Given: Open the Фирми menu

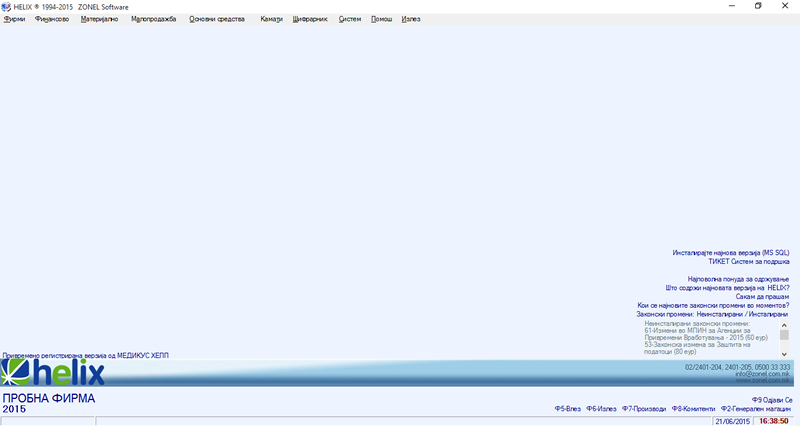Looking at the screenshot, I should (14, 19).
